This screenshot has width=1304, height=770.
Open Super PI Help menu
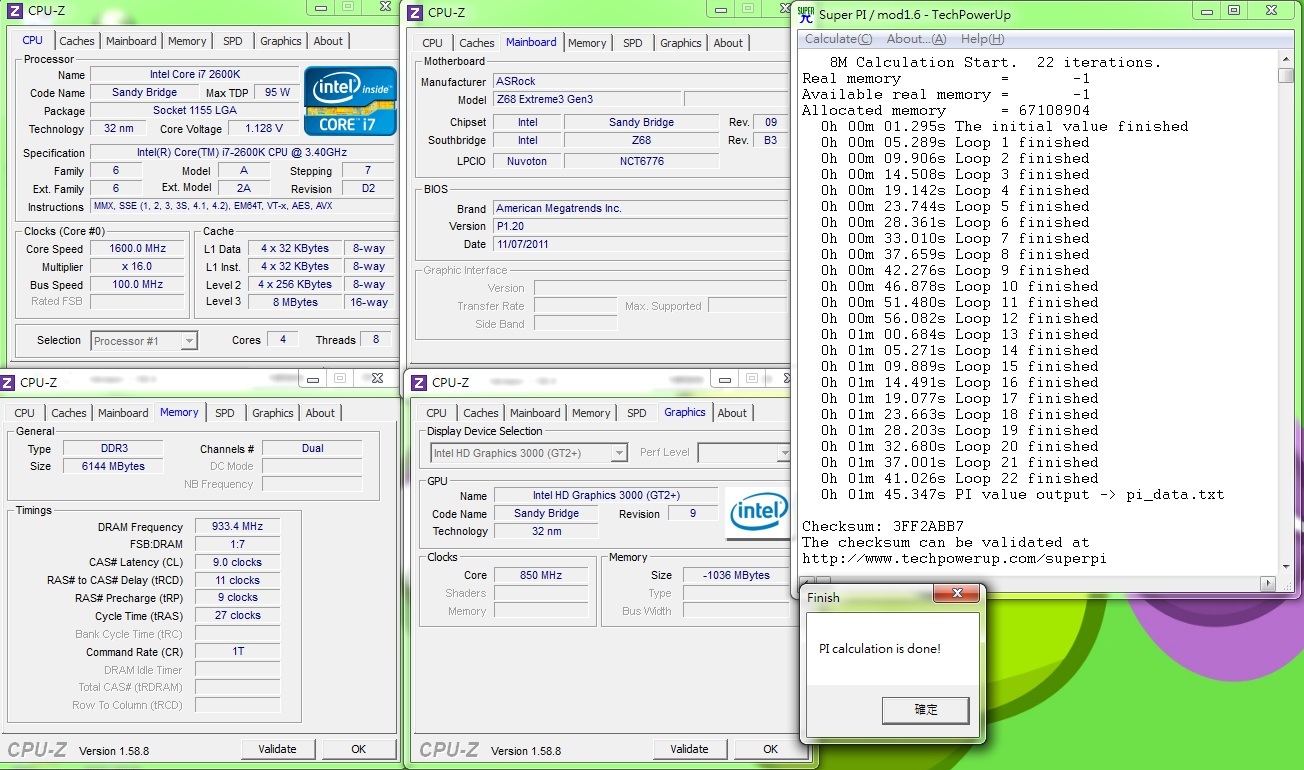click(x=982, y=39)
